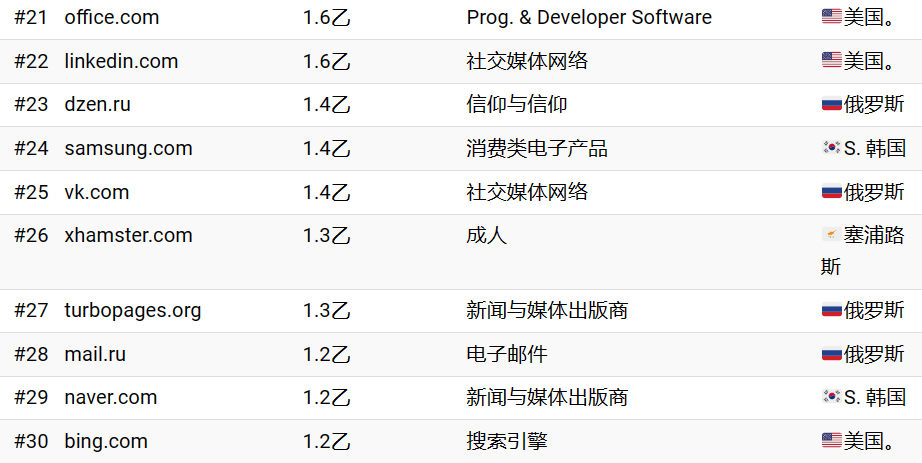Visit the naver.com domain link

pos(110,397)
